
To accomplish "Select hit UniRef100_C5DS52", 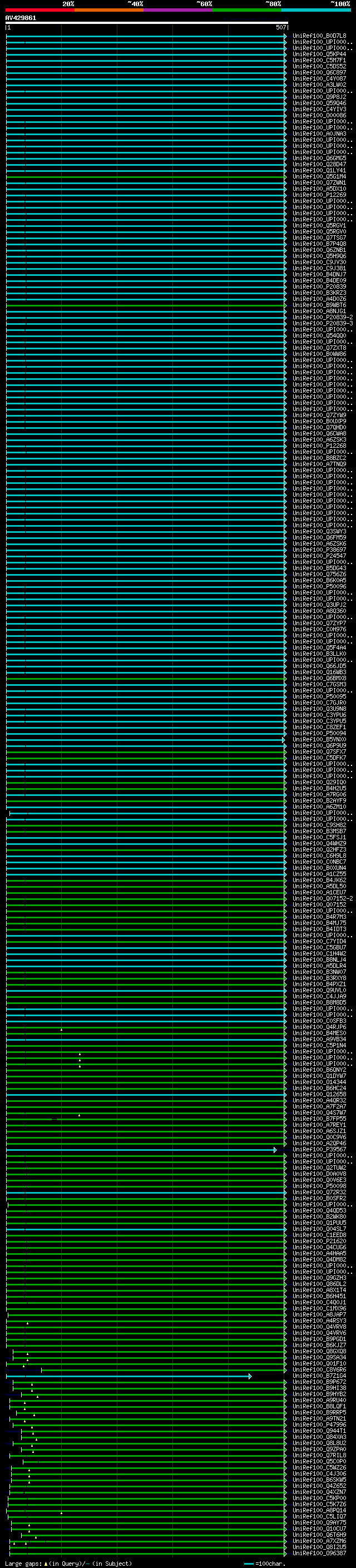I will click(319, 66).
